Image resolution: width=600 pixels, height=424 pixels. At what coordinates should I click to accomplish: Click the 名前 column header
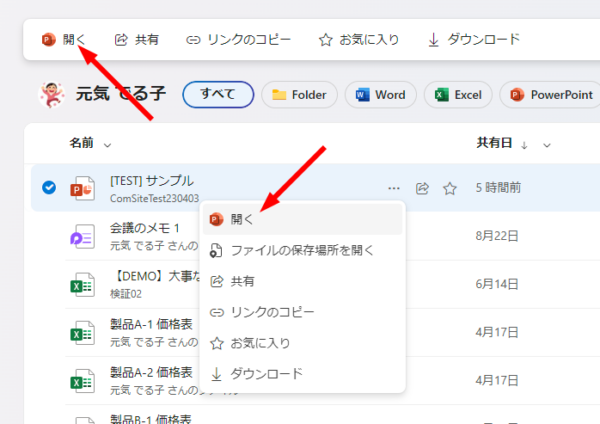pos(82,143)
